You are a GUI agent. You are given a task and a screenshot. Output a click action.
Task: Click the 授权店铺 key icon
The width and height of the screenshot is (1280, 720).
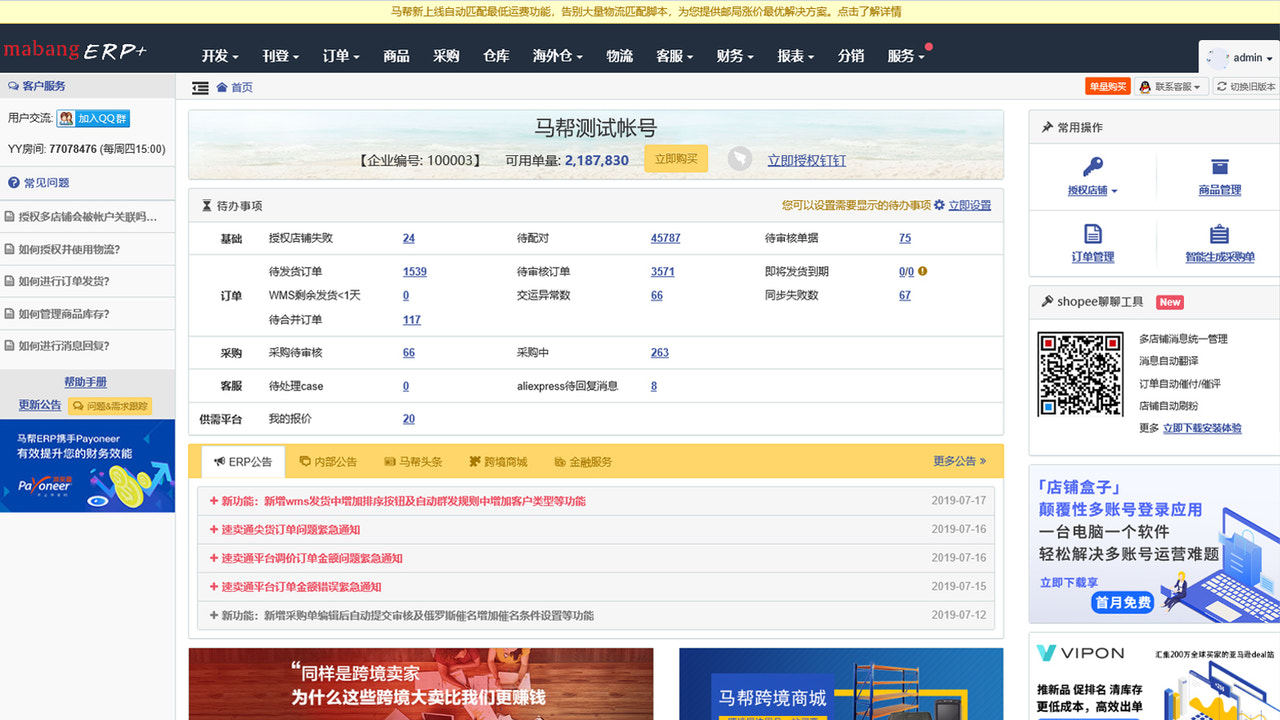click(1092, 166)
